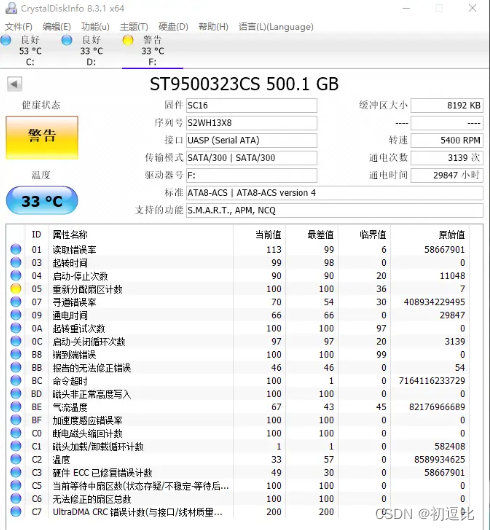This screenshot has width=490, height=530.
Task: Click the 原始值 column header
Action: [x=430, y=235]
